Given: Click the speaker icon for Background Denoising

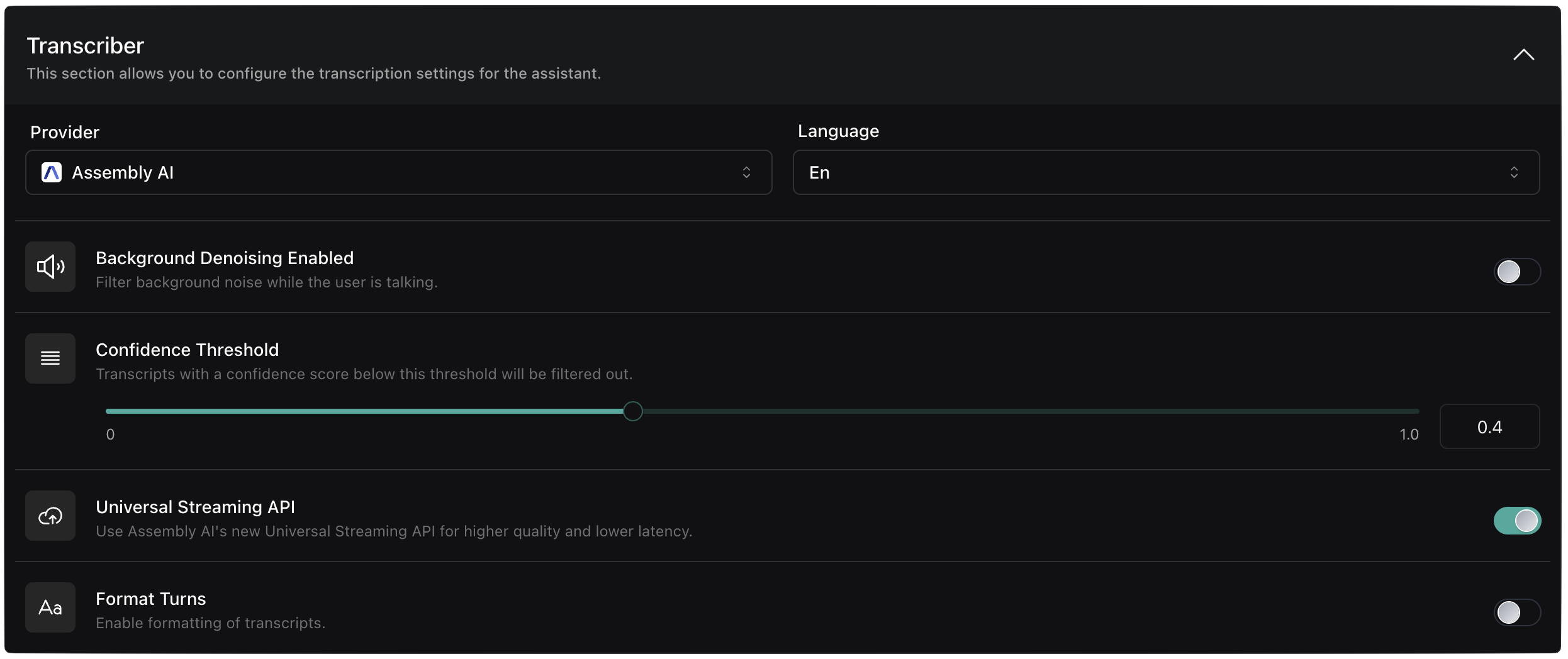Looking at the screenshot, I should click(x=50, y=267).
